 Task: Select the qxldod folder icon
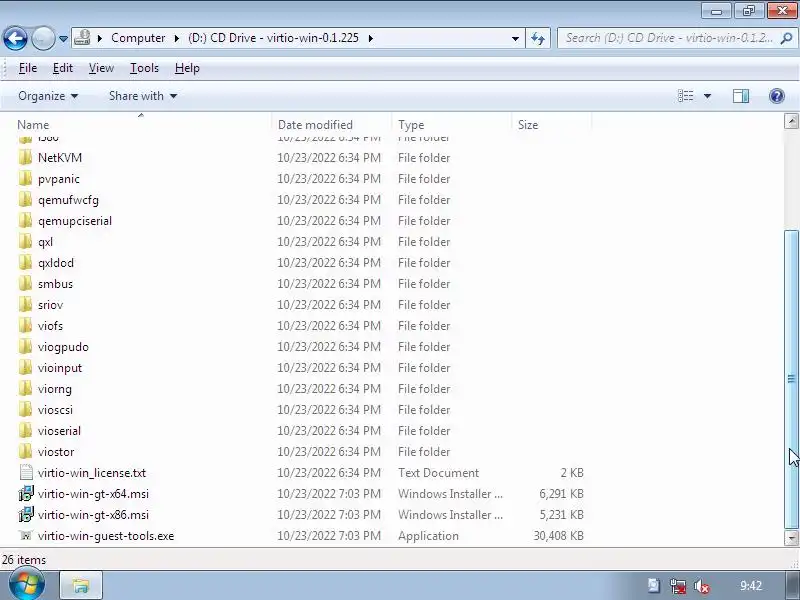pyautogui.click(x=26, y=262)
